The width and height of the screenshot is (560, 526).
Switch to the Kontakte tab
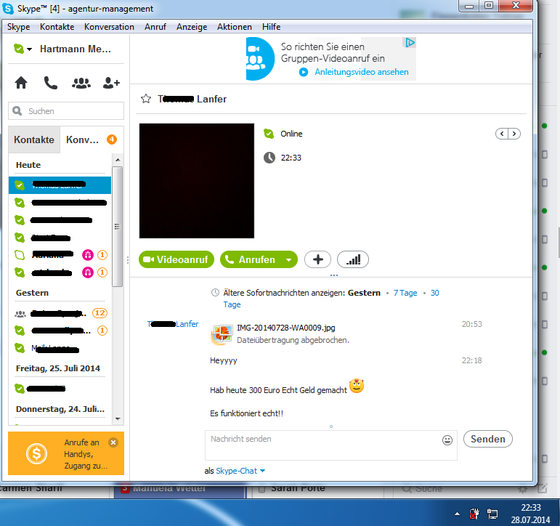pyautogui.click(x=34, y=140)
